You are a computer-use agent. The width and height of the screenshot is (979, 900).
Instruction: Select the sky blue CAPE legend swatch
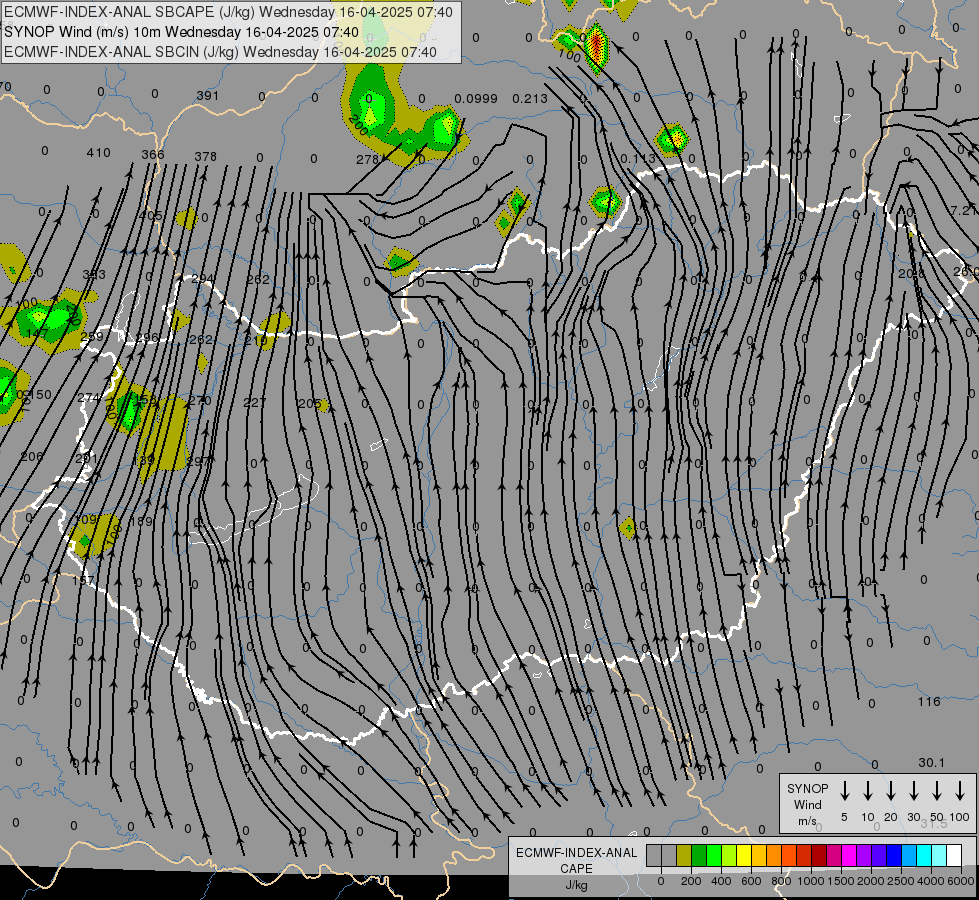coord(908,855)
